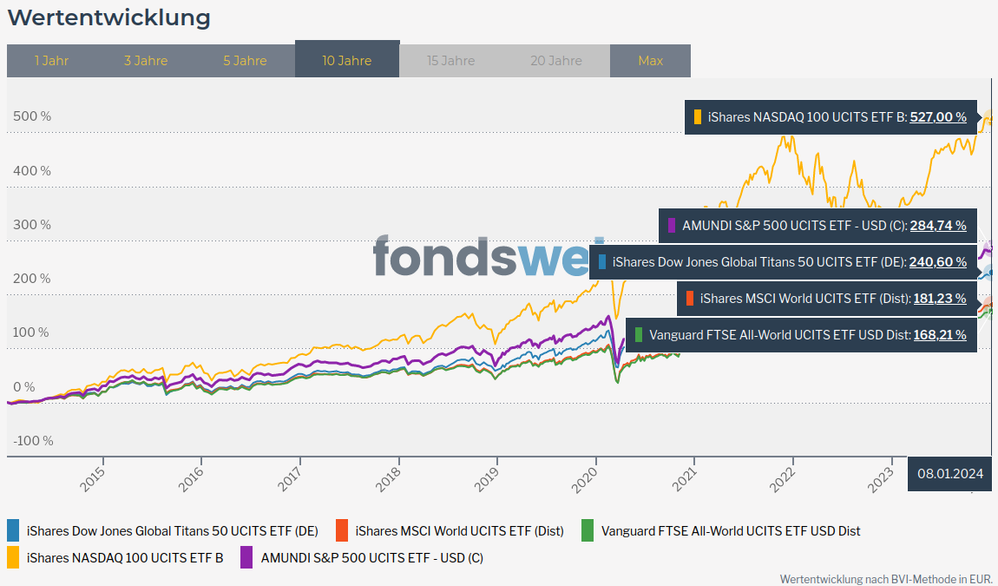998x586 pixels.
Task: Click the 08.01.2024 date marker
Action: click(x=952, y=474)
